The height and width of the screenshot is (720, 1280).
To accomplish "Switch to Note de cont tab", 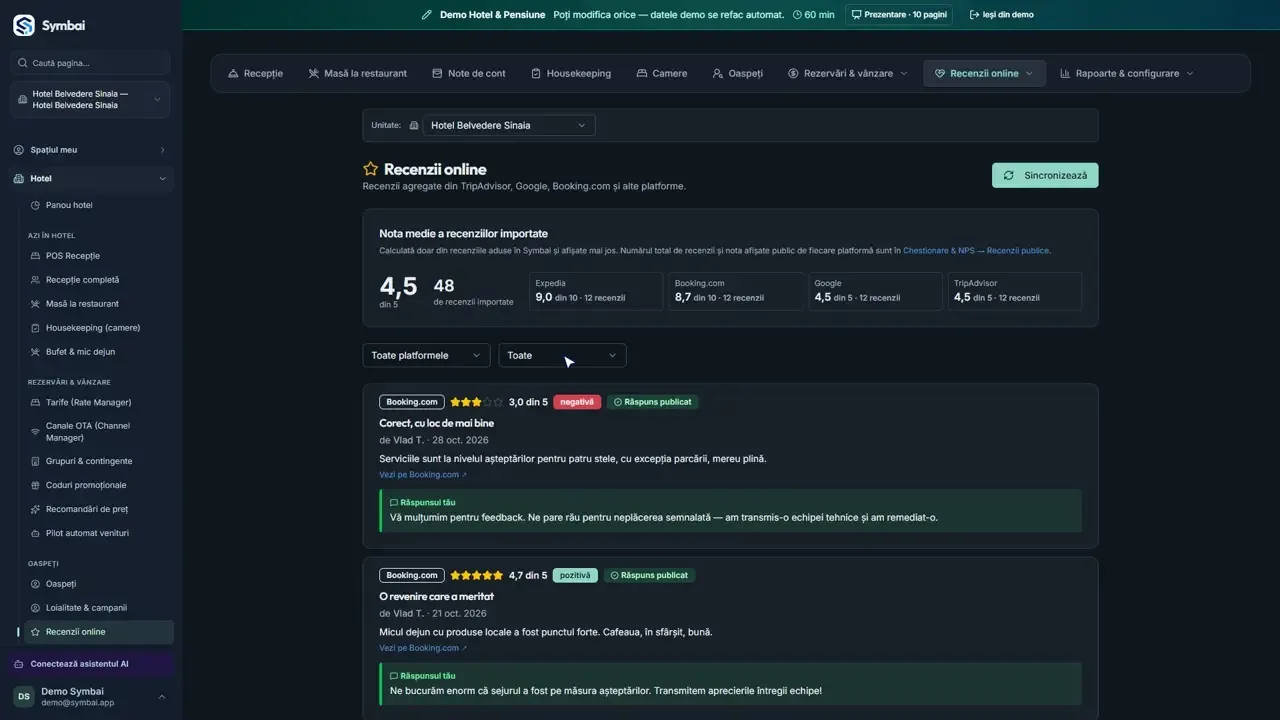I will click(469, 73).
